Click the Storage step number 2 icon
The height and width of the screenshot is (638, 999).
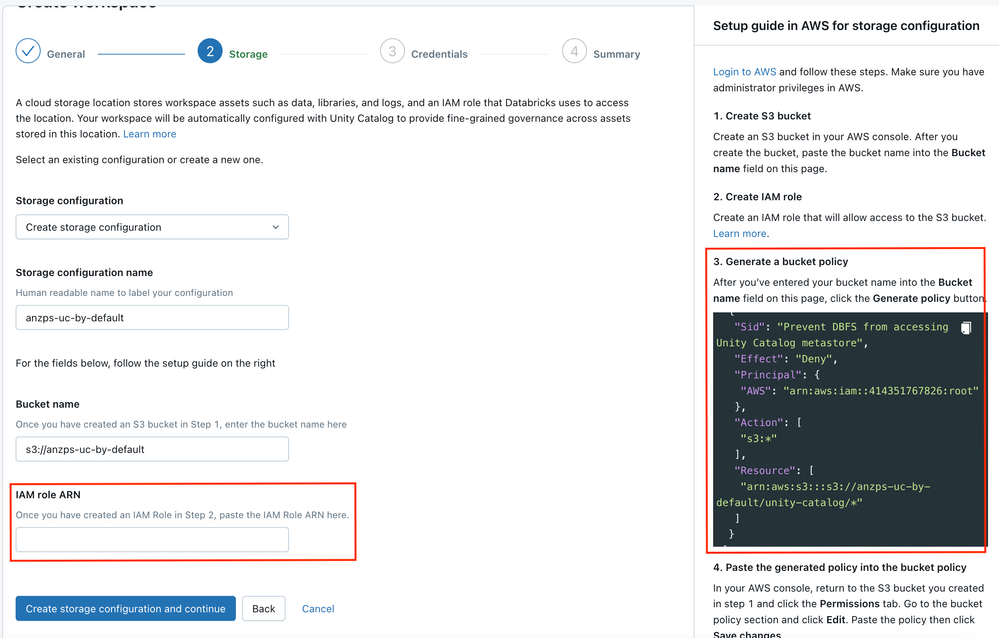click(210, 51)
